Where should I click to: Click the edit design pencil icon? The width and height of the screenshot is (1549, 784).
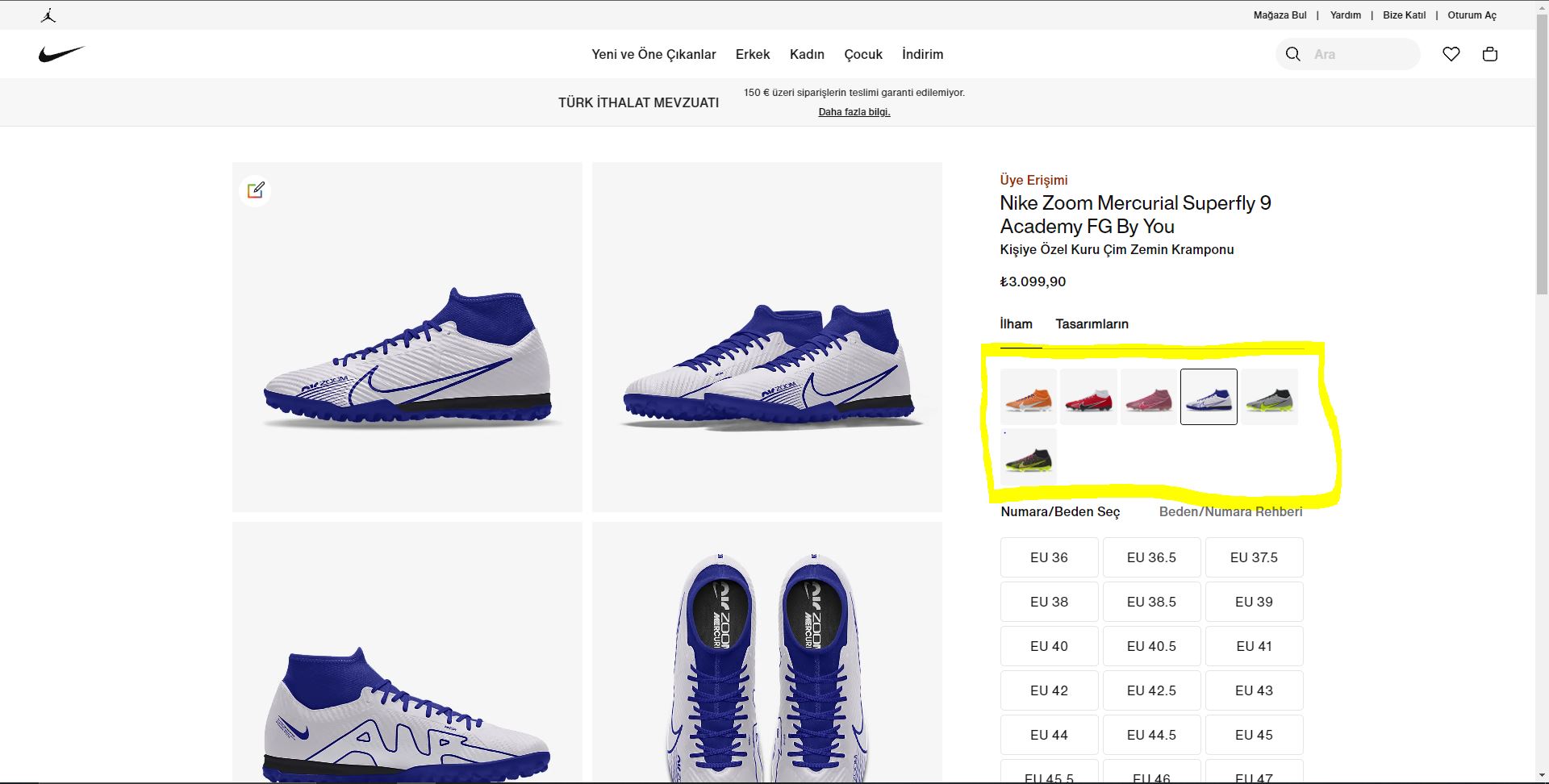256,190
